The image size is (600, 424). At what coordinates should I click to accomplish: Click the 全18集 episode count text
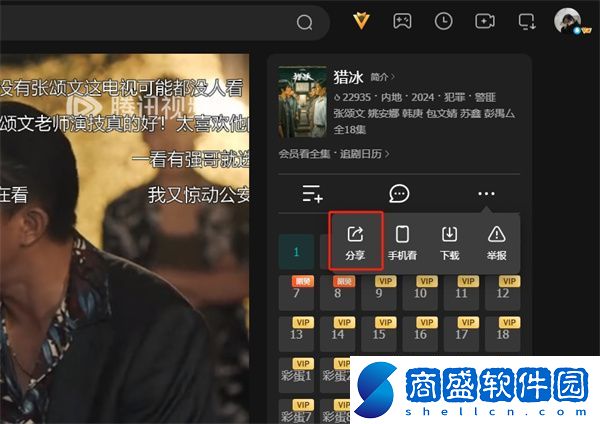(350, 130)
